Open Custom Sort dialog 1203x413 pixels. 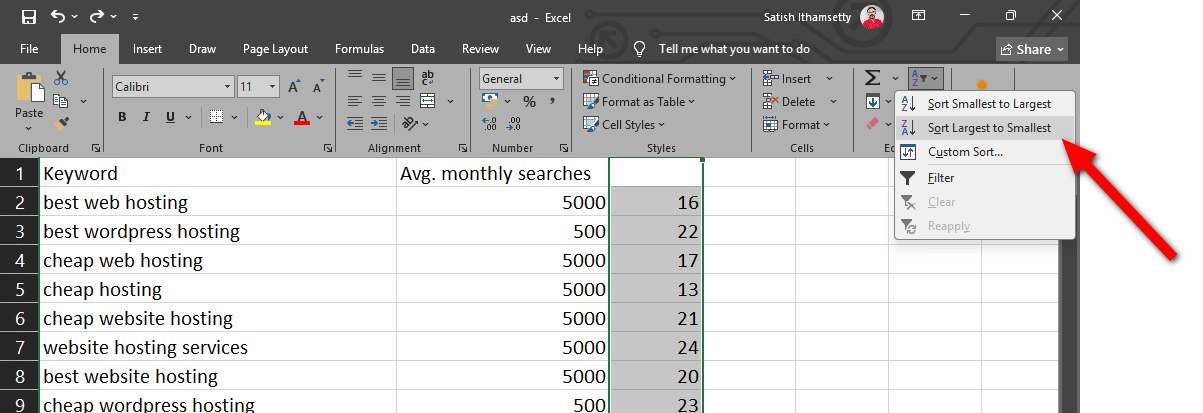coord(985,152)
